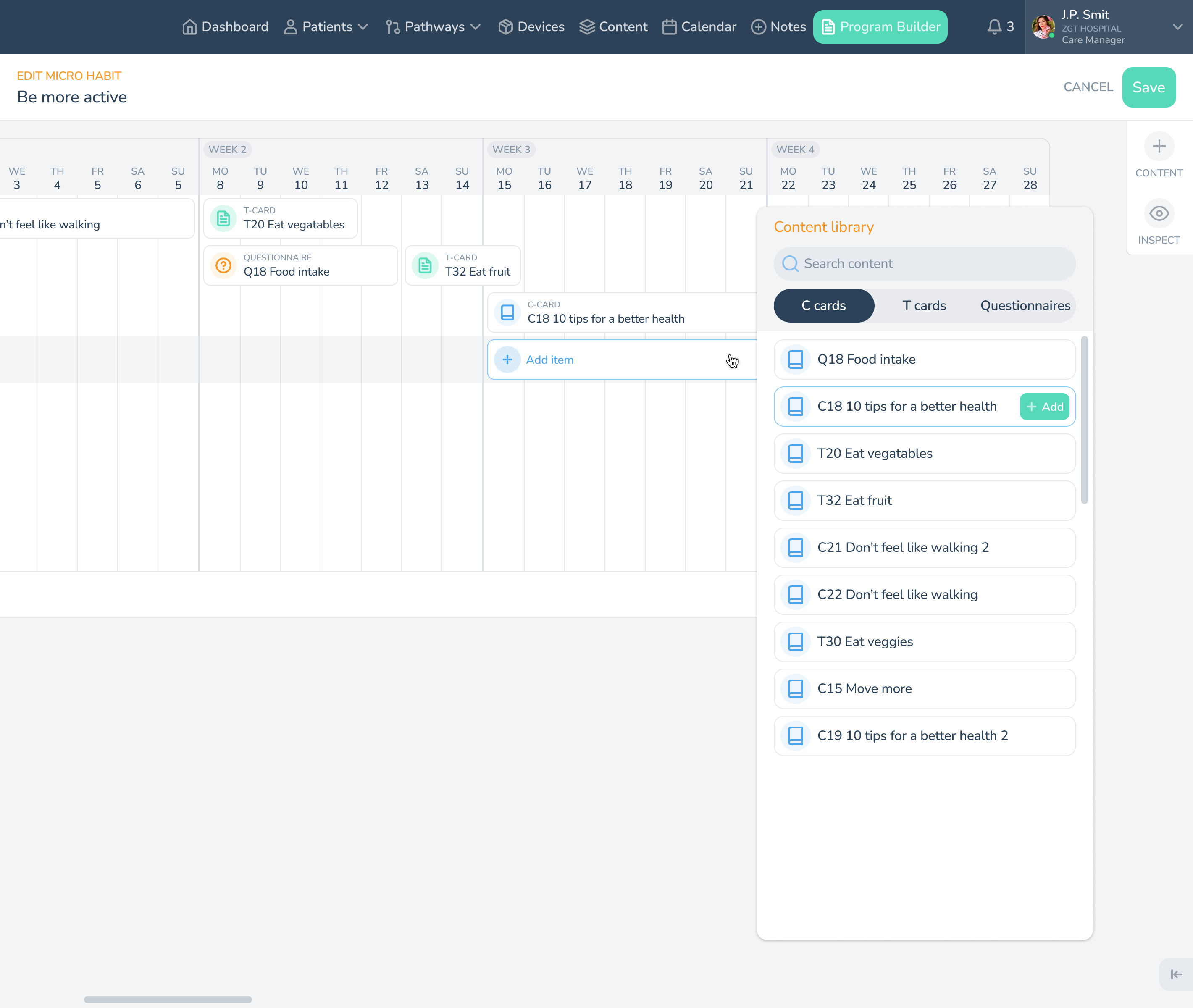Open the Content plus icon in sidebar
This screenshot has width=1193, height=1008.
[1159, 147]
